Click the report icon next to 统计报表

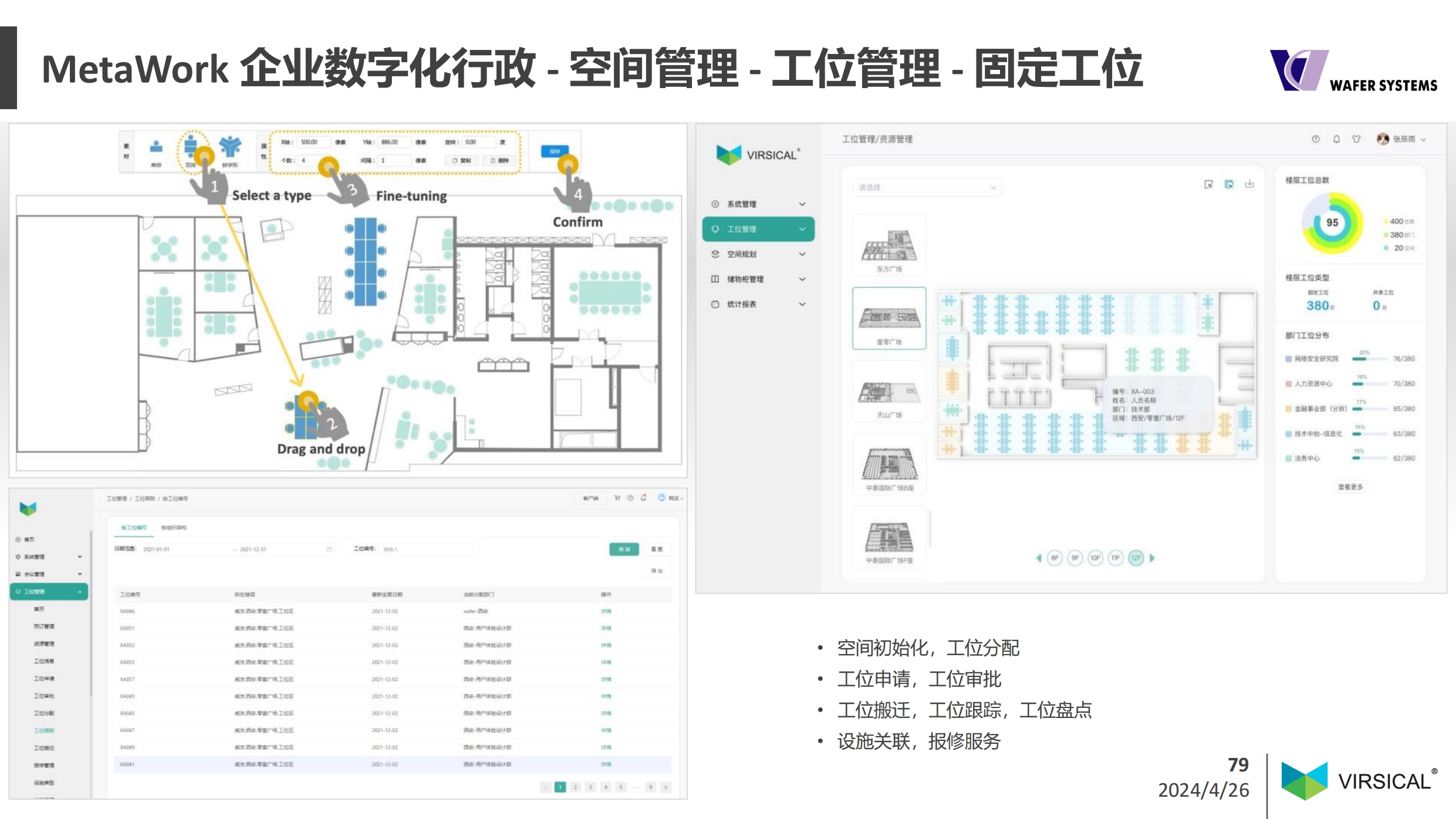(715, 304)
